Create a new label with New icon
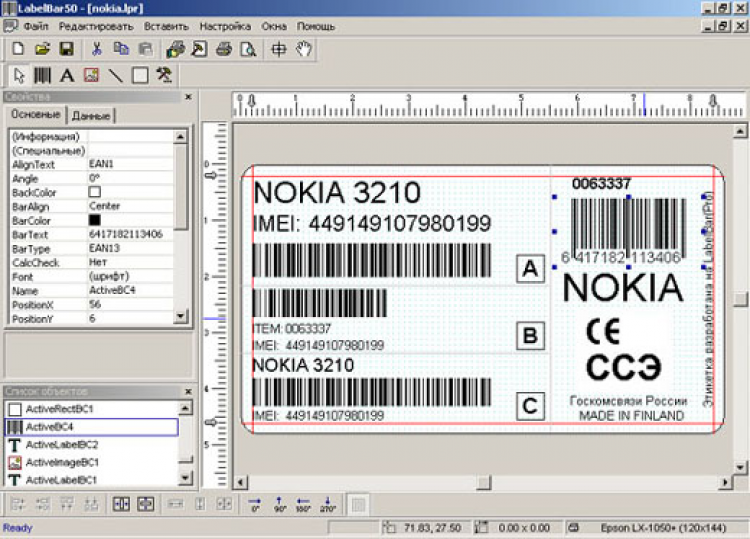 point(18,49)
